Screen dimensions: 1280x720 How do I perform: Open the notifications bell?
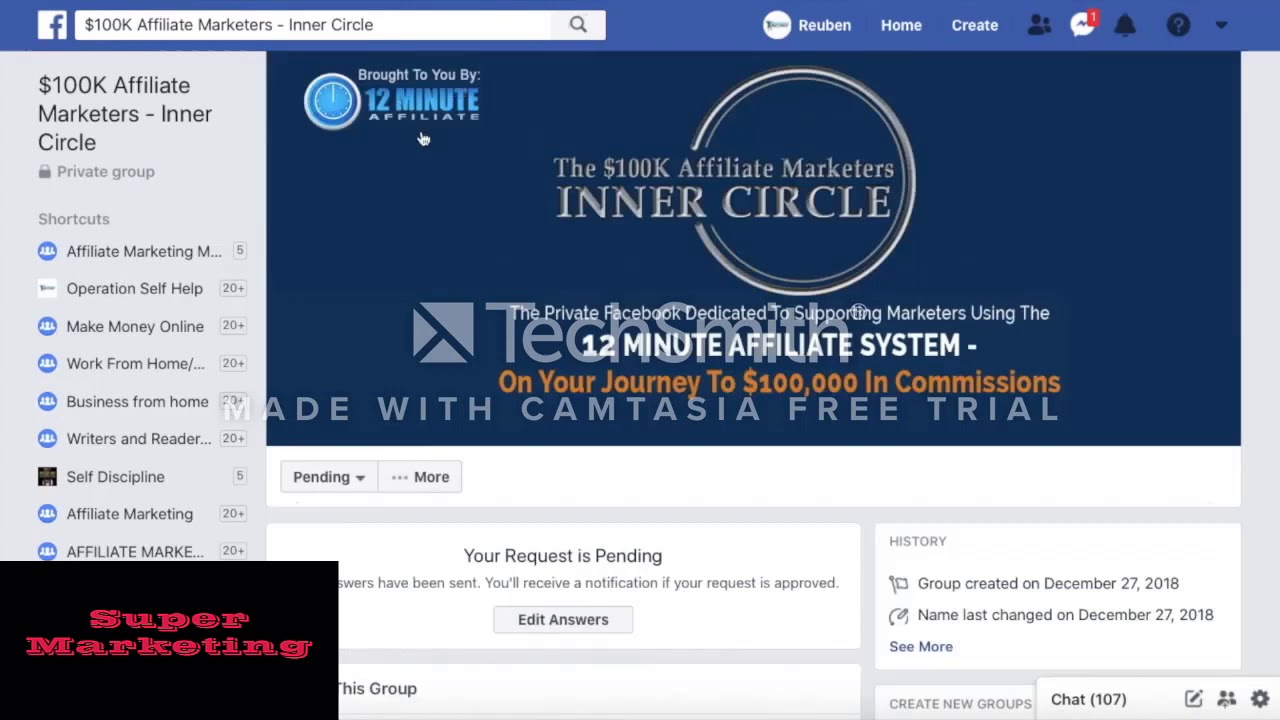point(1125,25)
